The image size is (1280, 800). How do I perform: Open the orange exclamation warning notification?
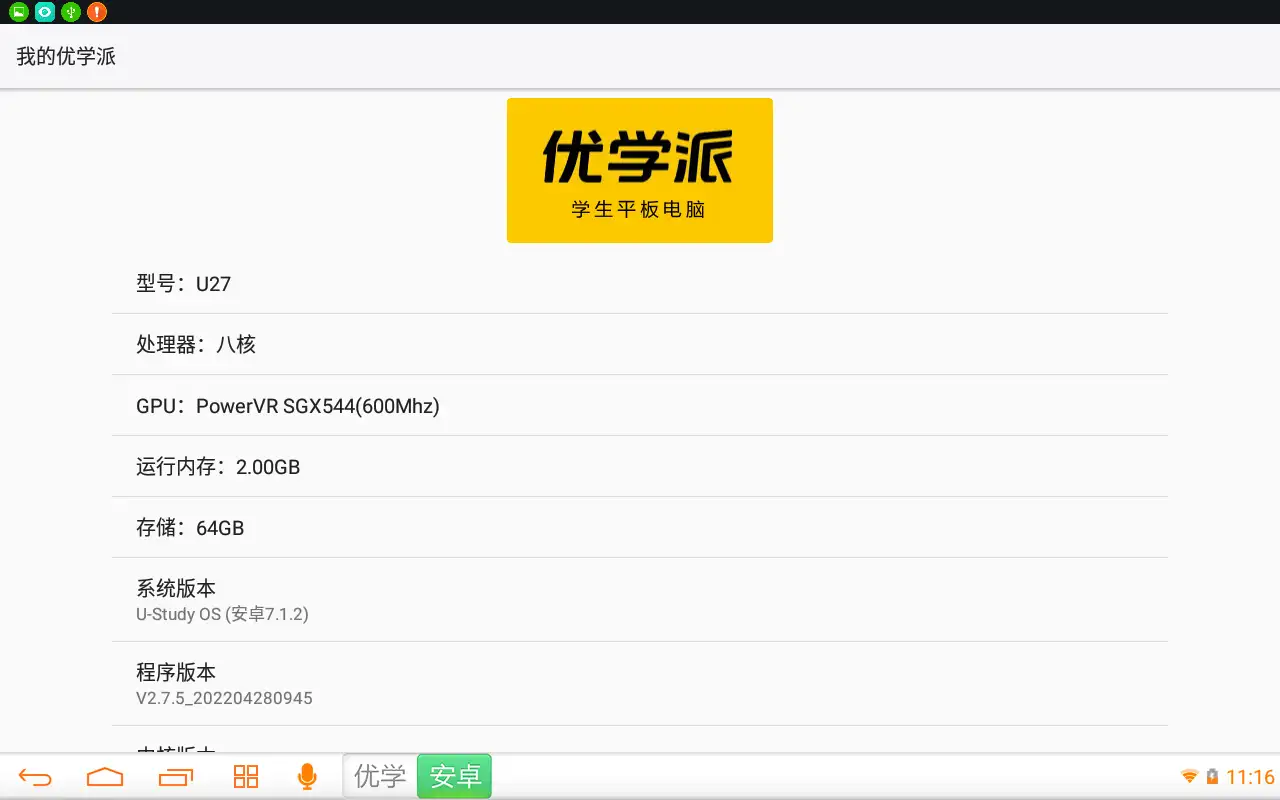(97, 12)
